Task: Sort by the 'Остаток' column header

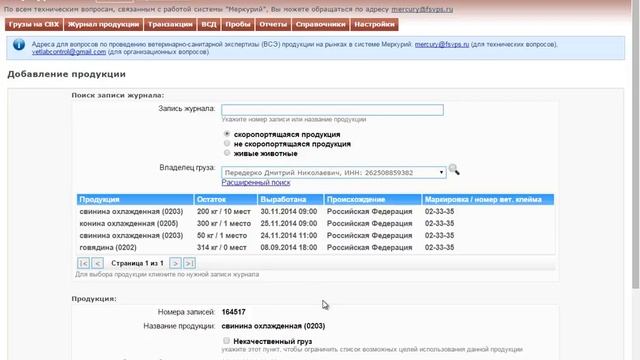Action: 226,200
